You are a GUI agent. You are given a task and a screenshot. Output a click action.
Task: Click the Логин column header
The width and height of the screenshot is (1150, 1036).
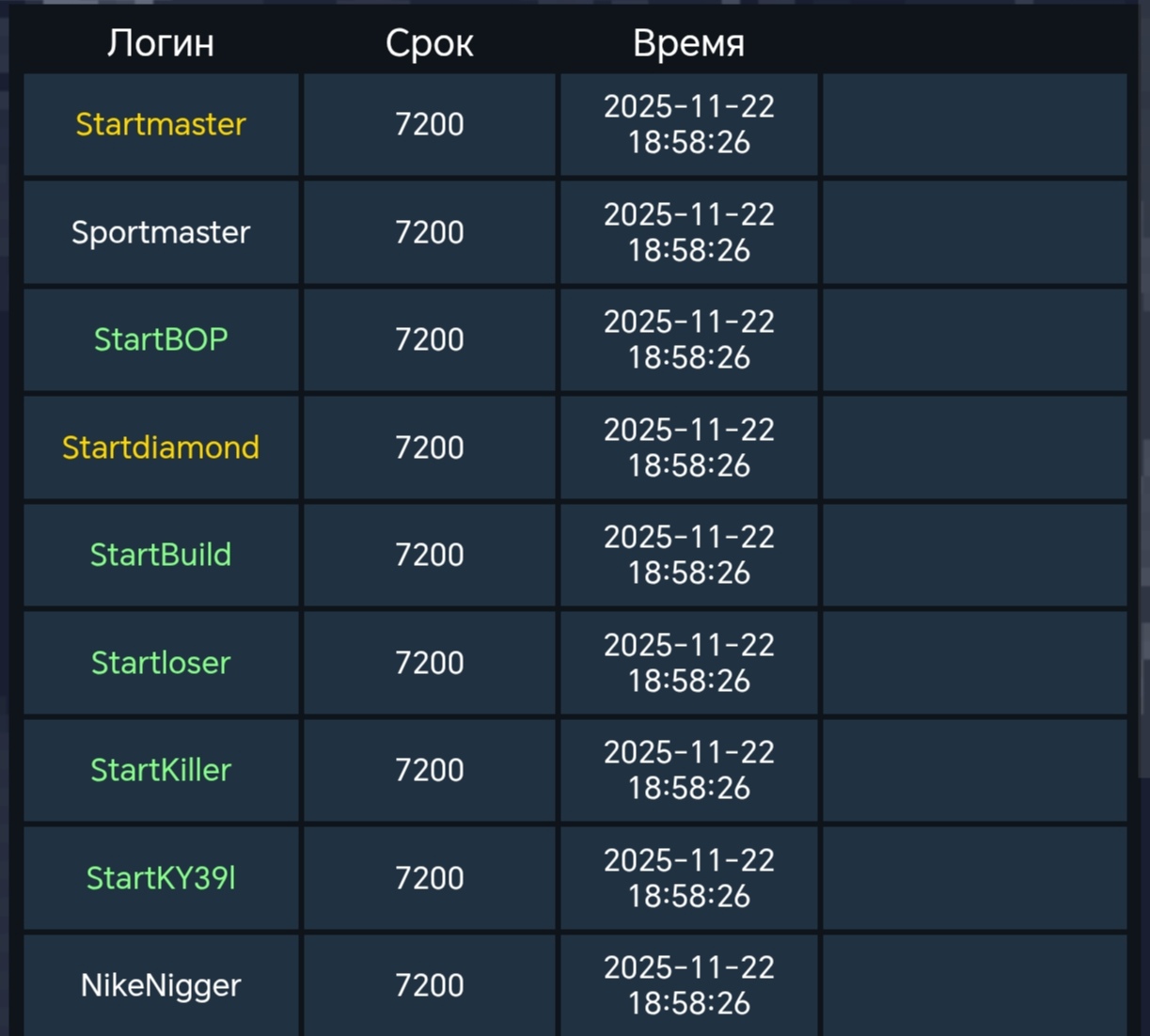[161, 43]
